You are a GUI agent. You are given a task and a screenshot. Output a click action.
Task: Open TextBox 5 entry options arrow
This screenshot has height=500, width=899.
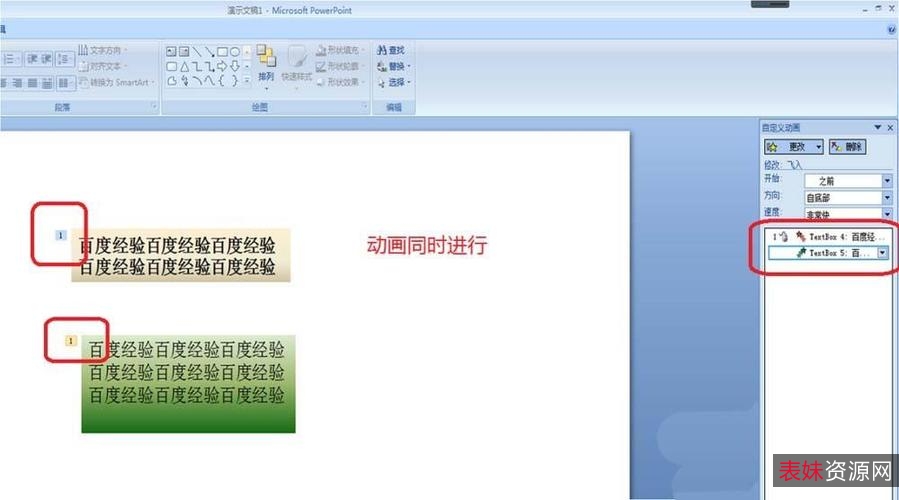882,252
